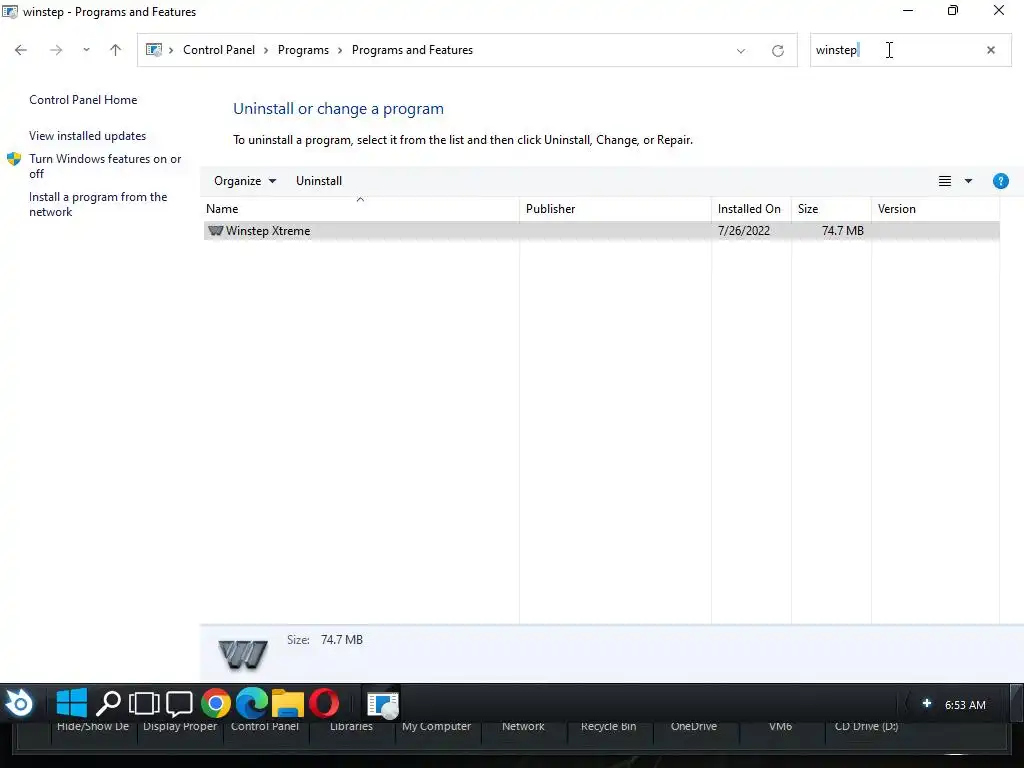
Task: Open taskbar Search magnifier
Action: click(108, 703)
